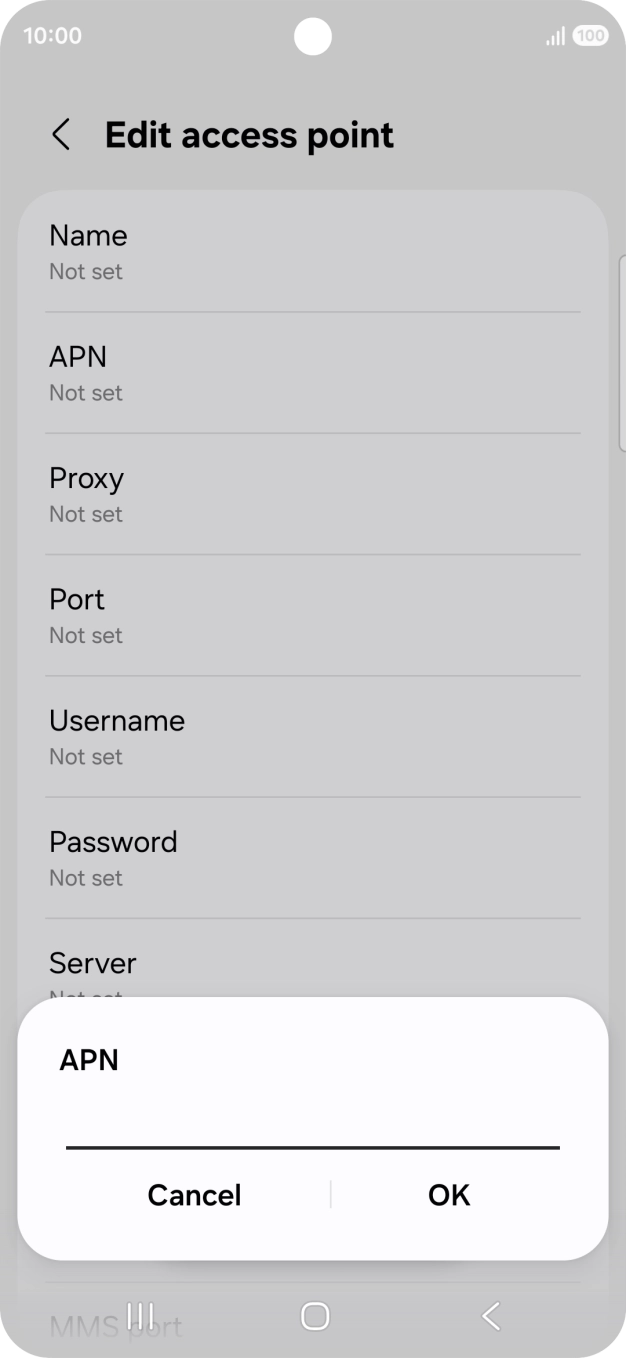This screenshot has width=626, height=1358.
Task: Select the Port setting row
Action: tap(313, 614)
